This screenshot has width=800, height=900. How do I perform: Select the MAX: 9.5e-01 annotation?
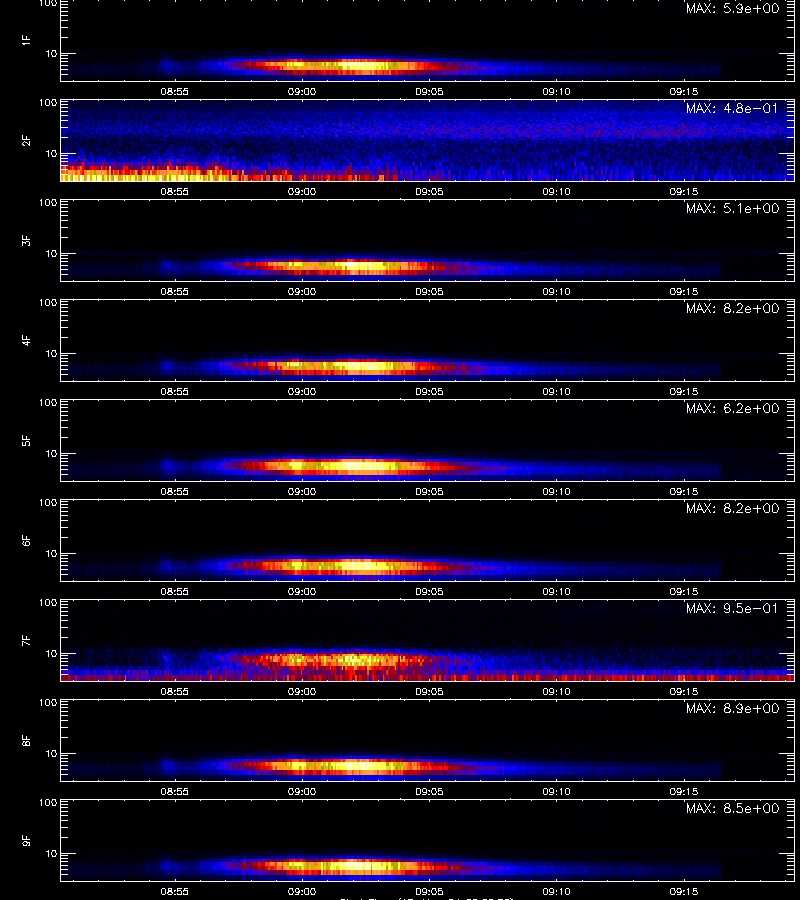[732, 608]
